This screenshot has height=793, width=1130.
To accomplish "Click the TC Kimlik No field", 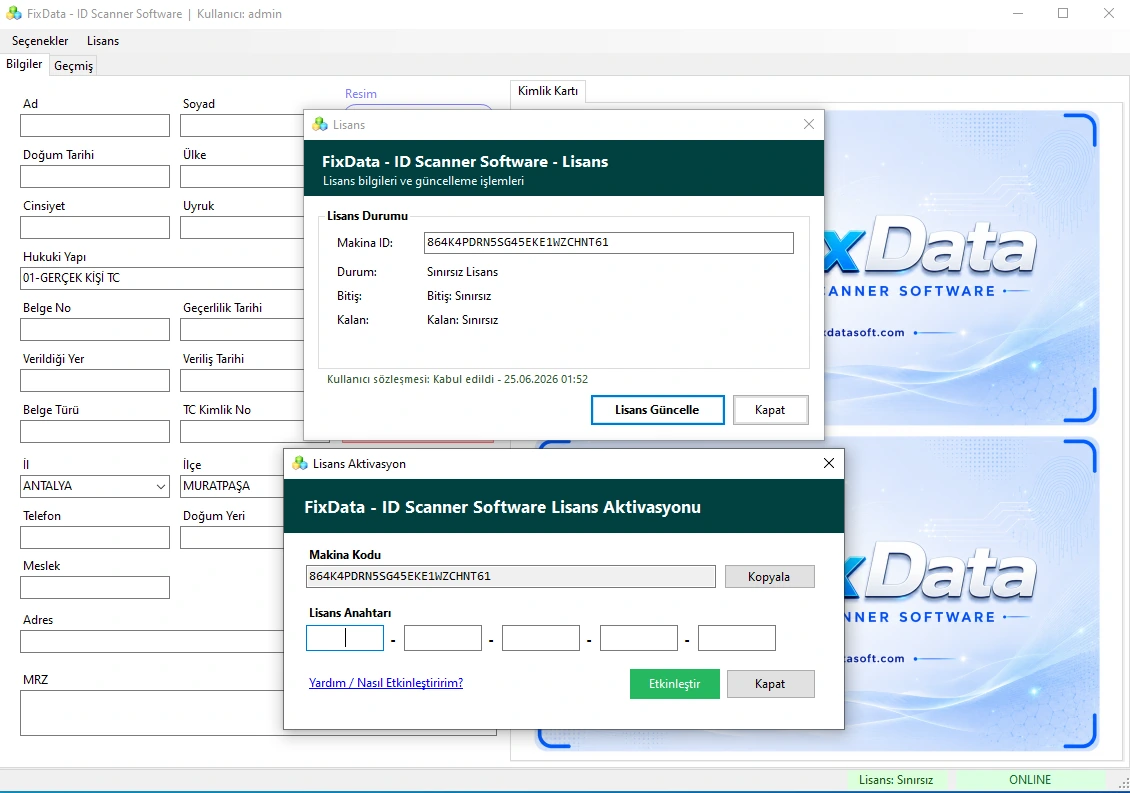I will coord(242,432).
